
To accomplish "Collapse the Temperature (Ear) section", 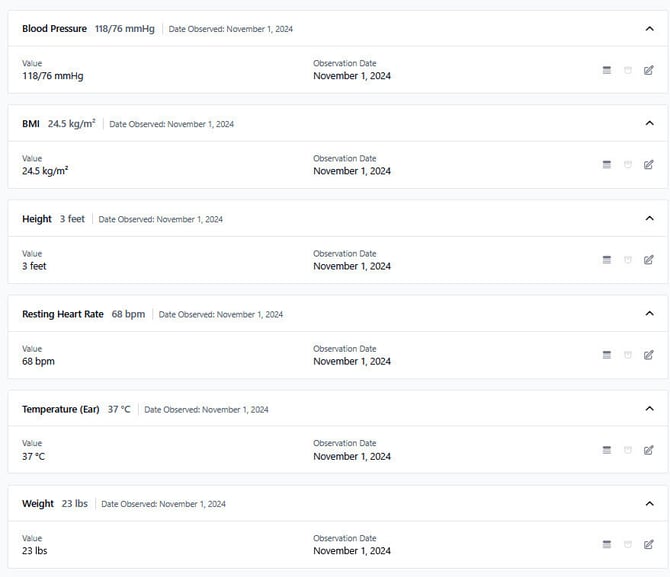I will 650,409.
